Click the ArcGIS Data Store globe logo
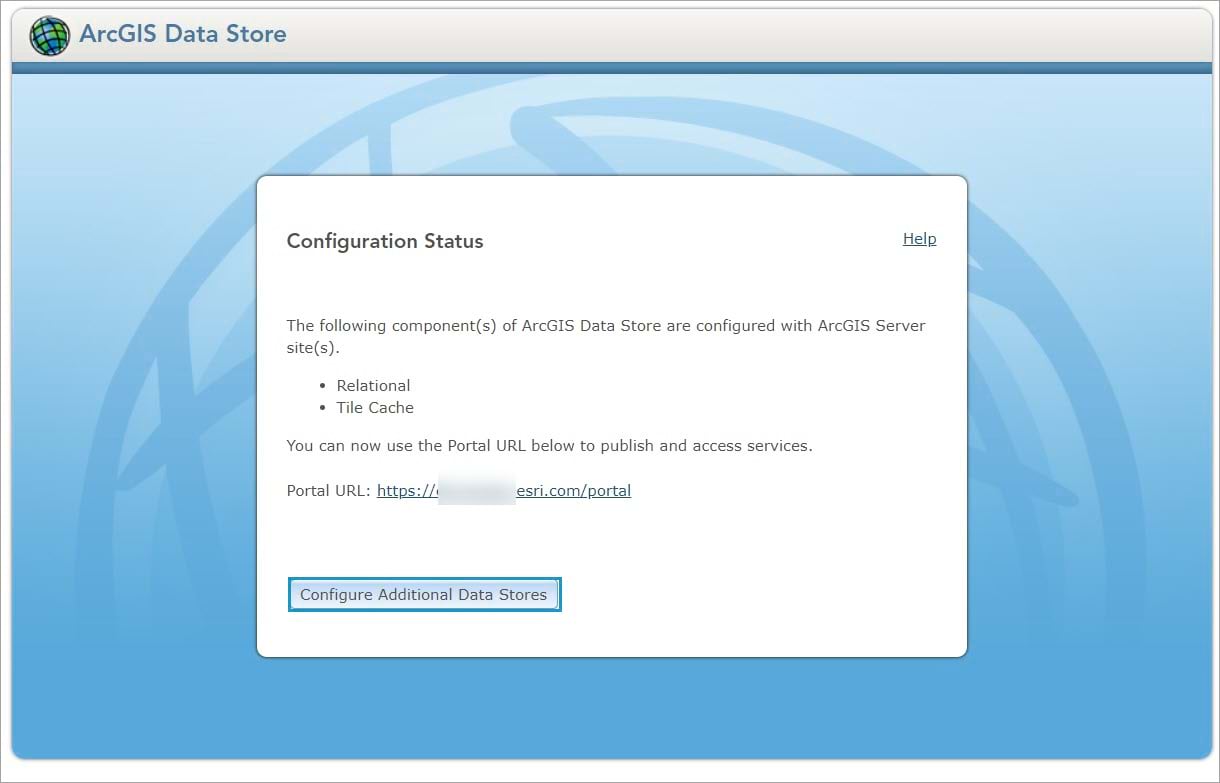 (50, 36)
